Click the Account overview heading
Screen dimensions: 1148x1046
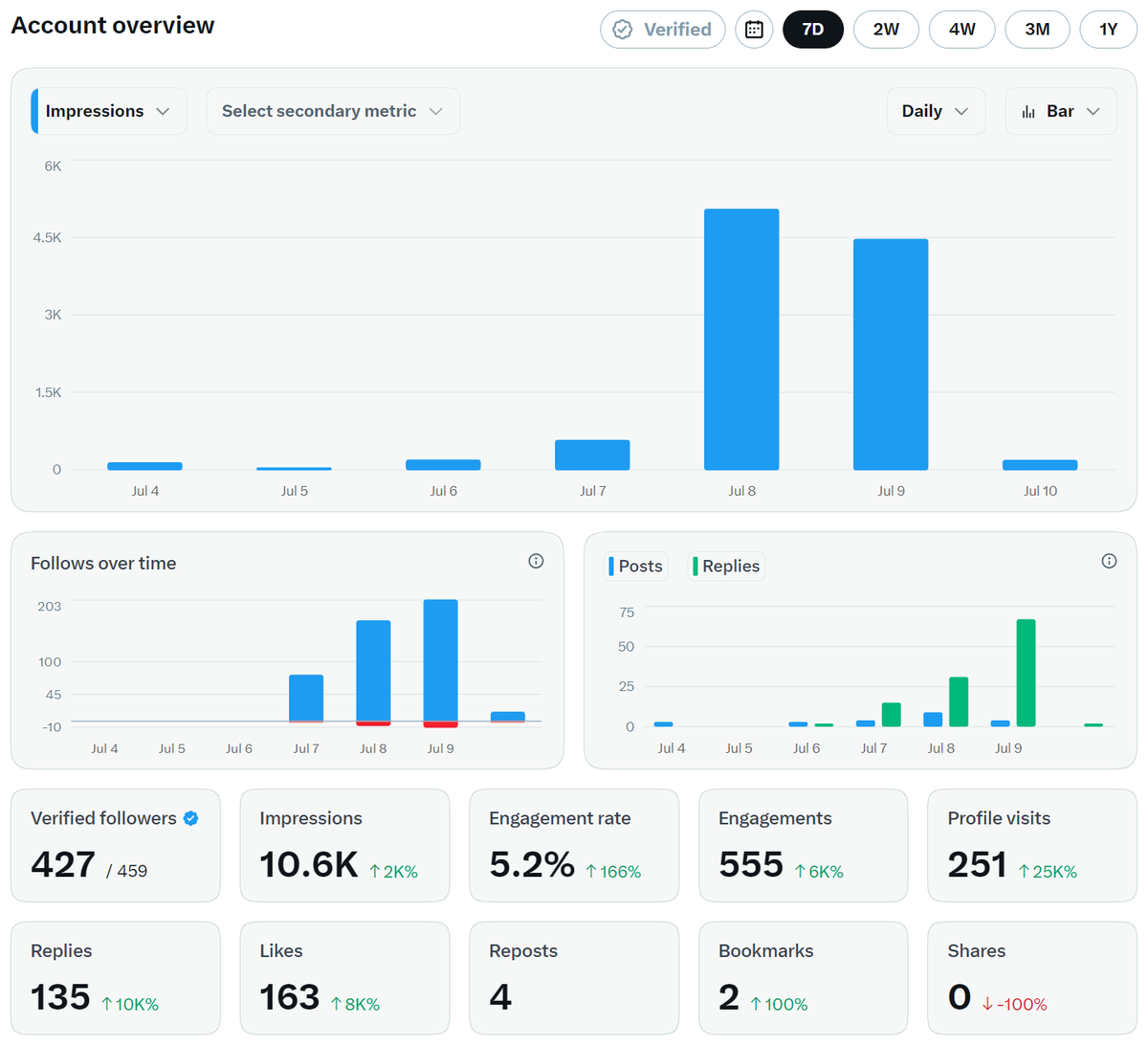pyautogui.click(x=113, y=26)
